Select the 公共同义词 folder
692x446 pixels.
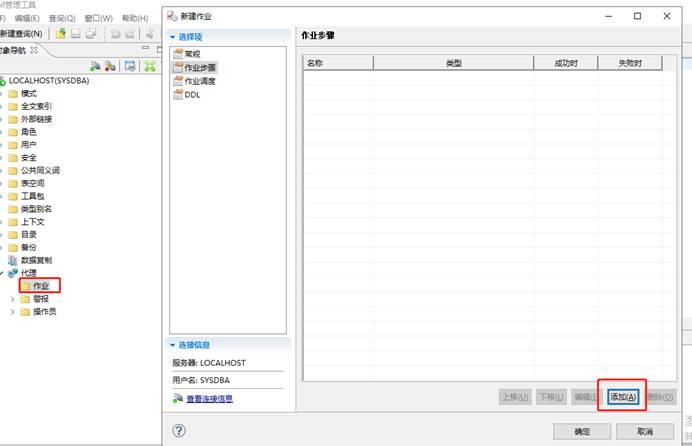pos(40,170)
